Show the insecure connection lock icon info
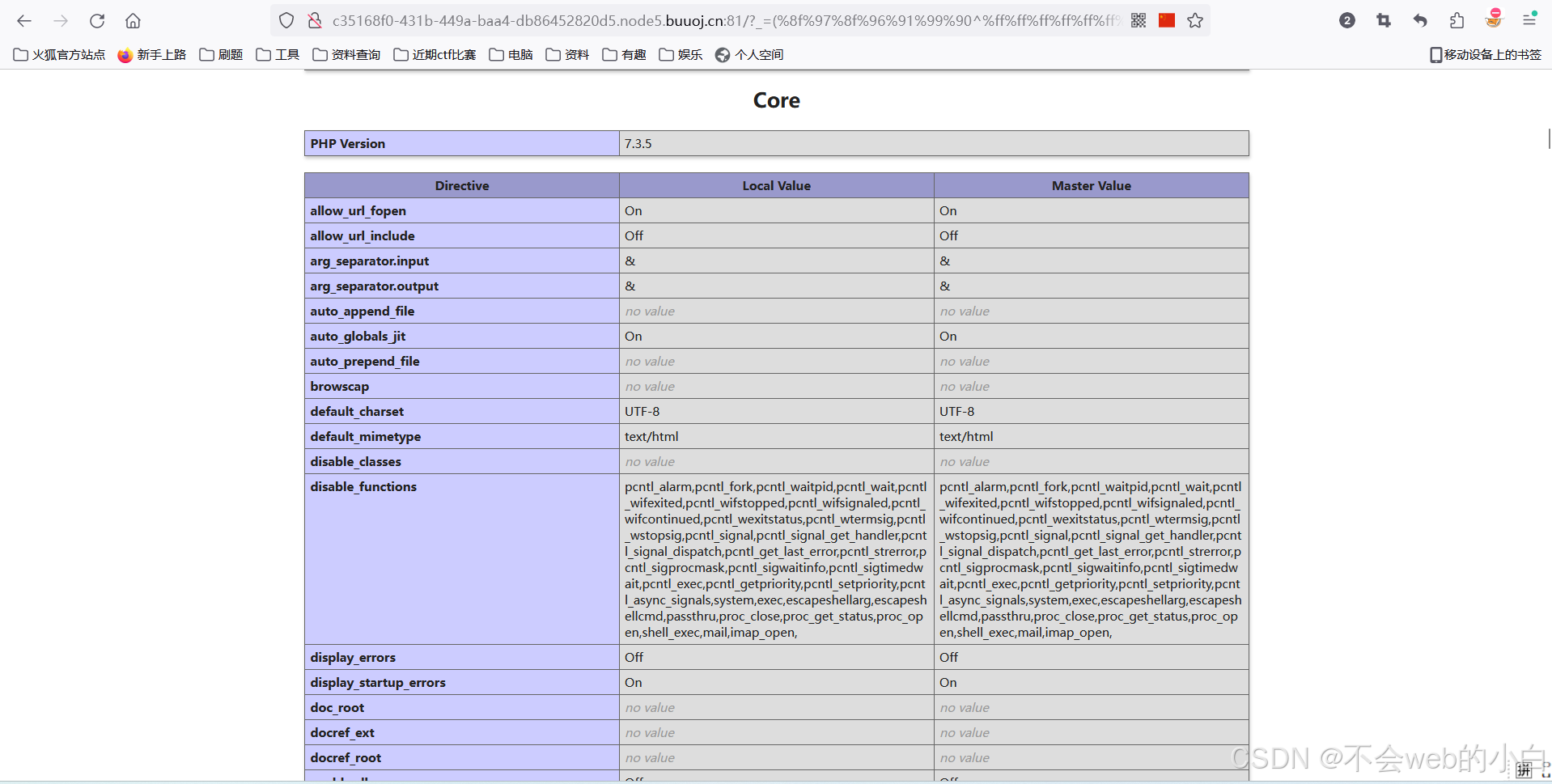Screen dimensions: 1552x784 (315, 21)
